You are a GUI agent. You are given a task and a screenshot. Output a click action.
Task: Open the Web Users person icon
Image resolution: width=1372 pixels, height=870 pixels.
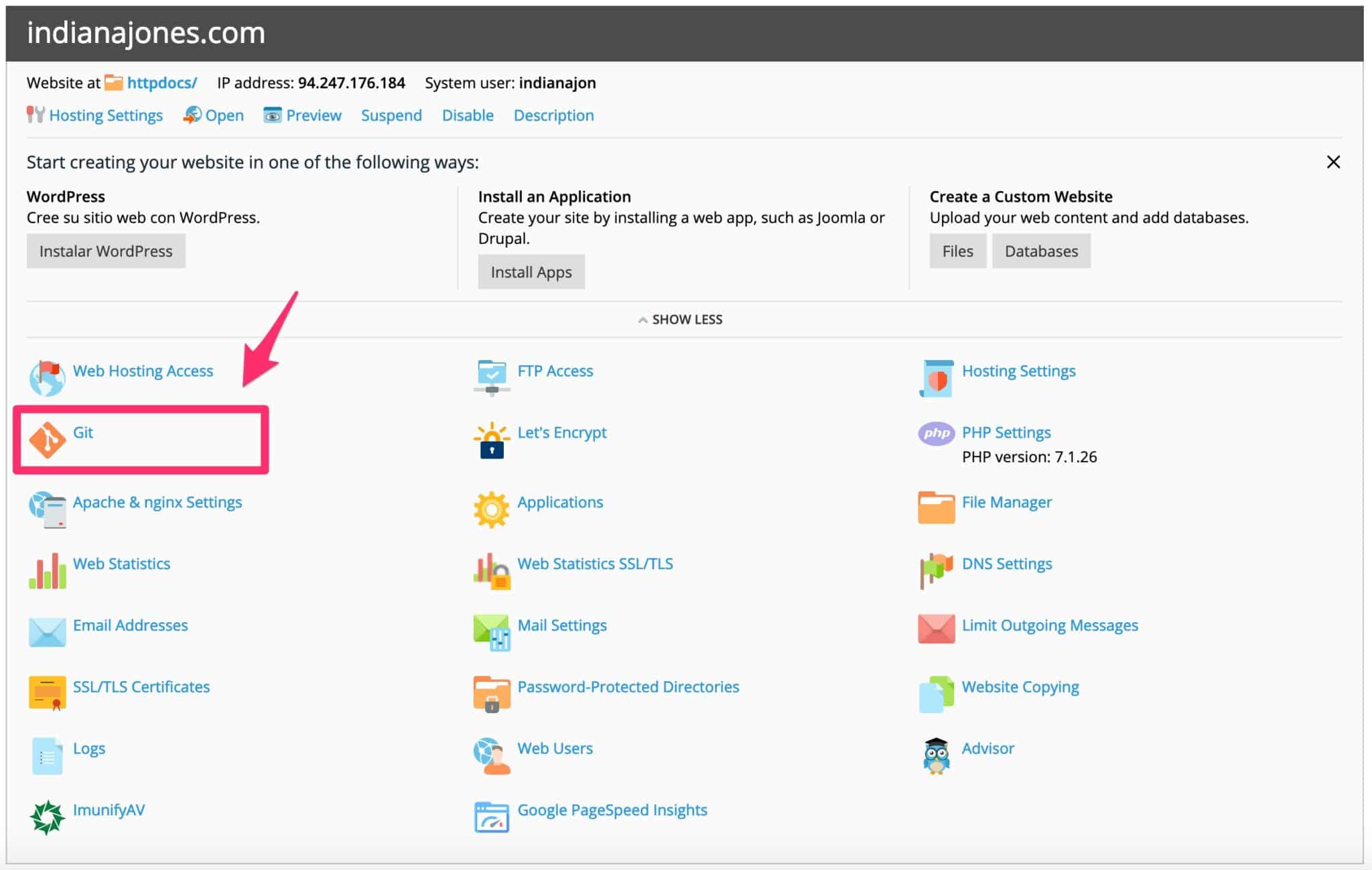coord(492,756)
